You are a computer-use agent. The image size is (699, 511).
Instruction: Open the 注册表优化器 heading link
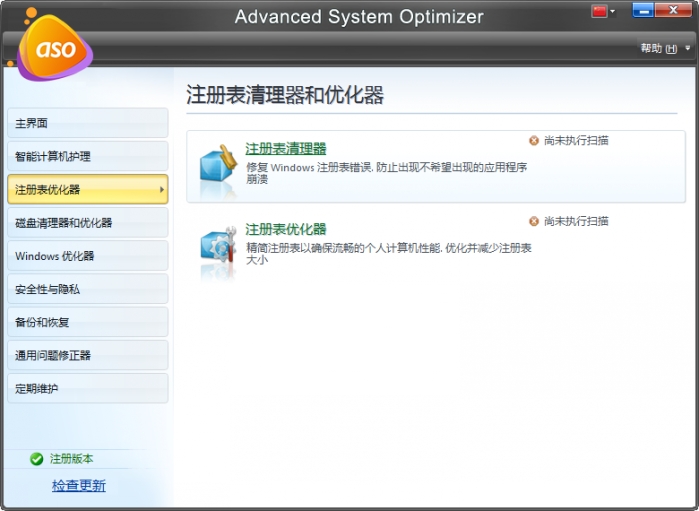coord(286,229)
